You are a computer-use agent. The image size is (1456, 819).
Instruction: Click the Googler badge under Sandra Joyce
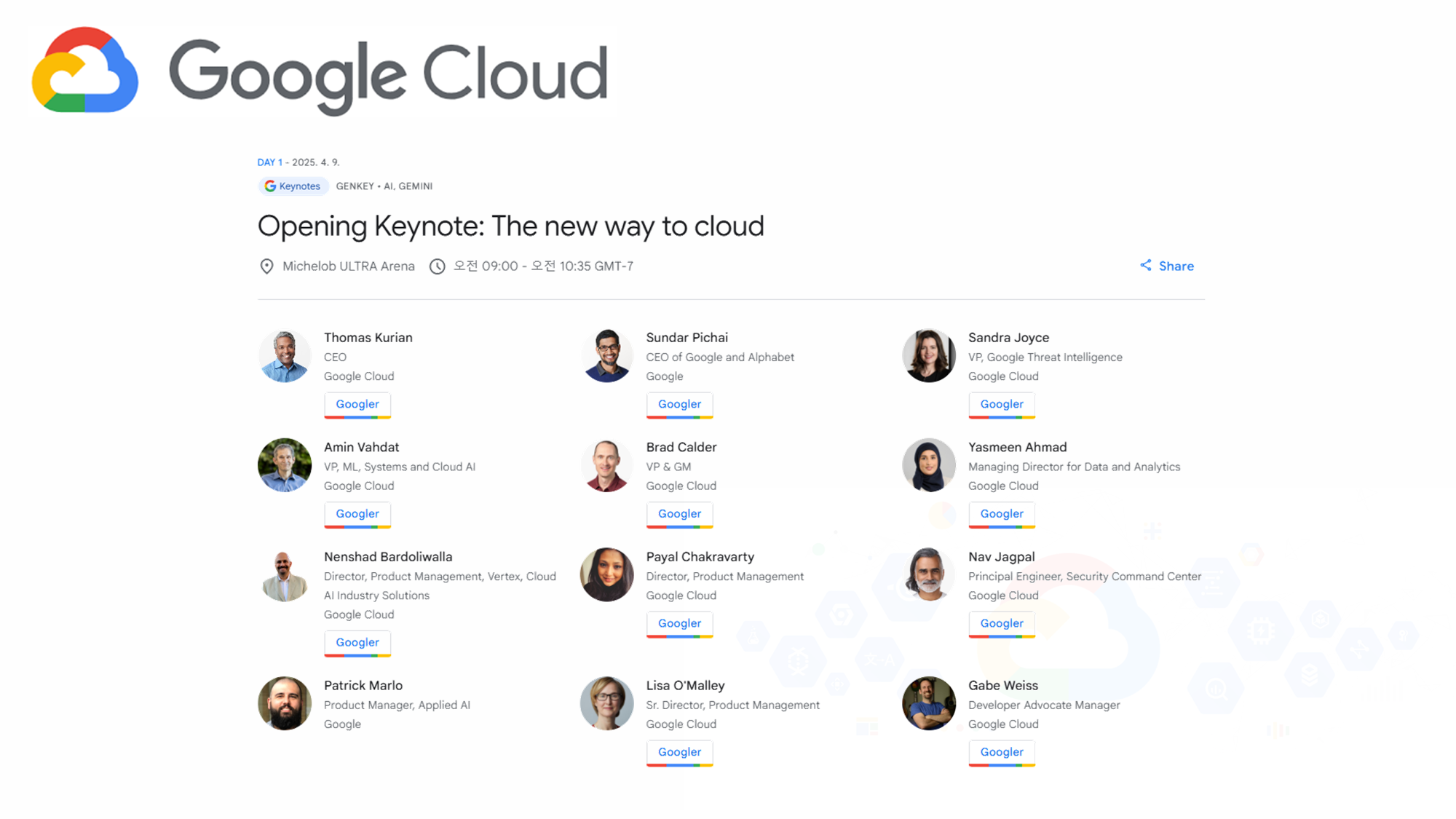(x=1002, y=405)
